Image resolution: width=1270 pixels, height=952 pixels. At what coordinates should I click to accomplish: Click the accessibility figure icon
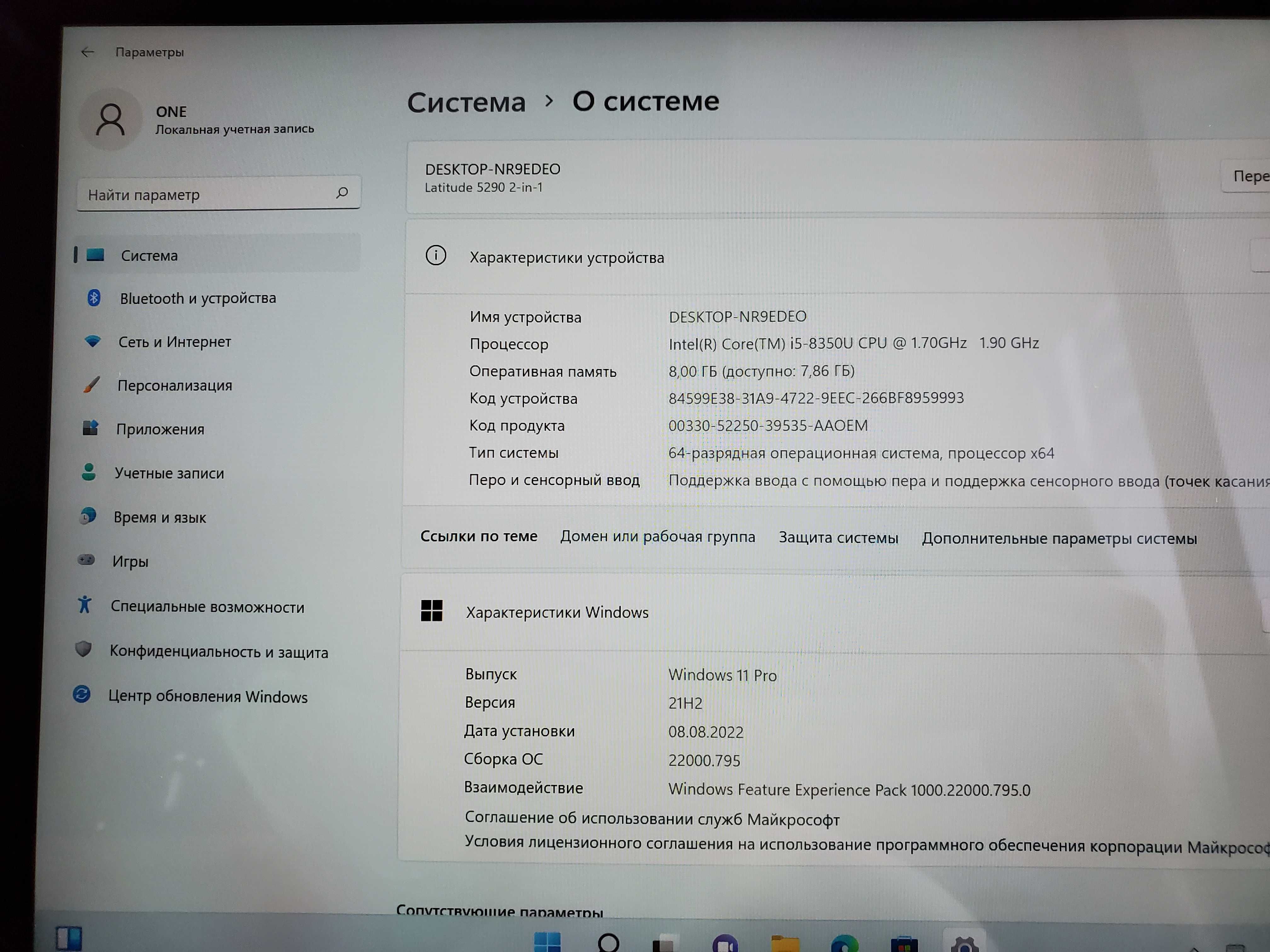click(84, 604)
